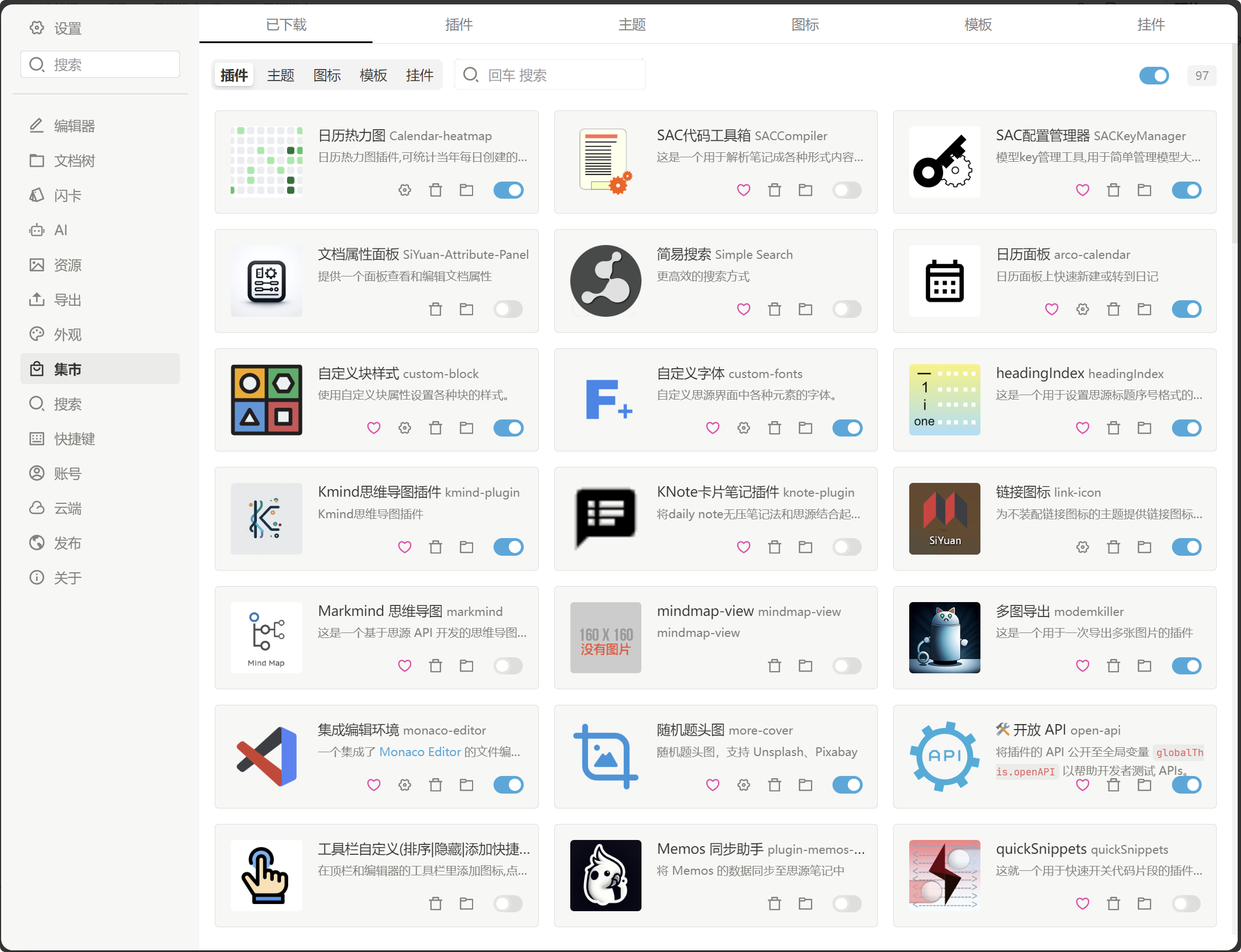Toggle the global plugins switch next to 97
This screenshot has height=952, width=1241.
click(1154, 76)
